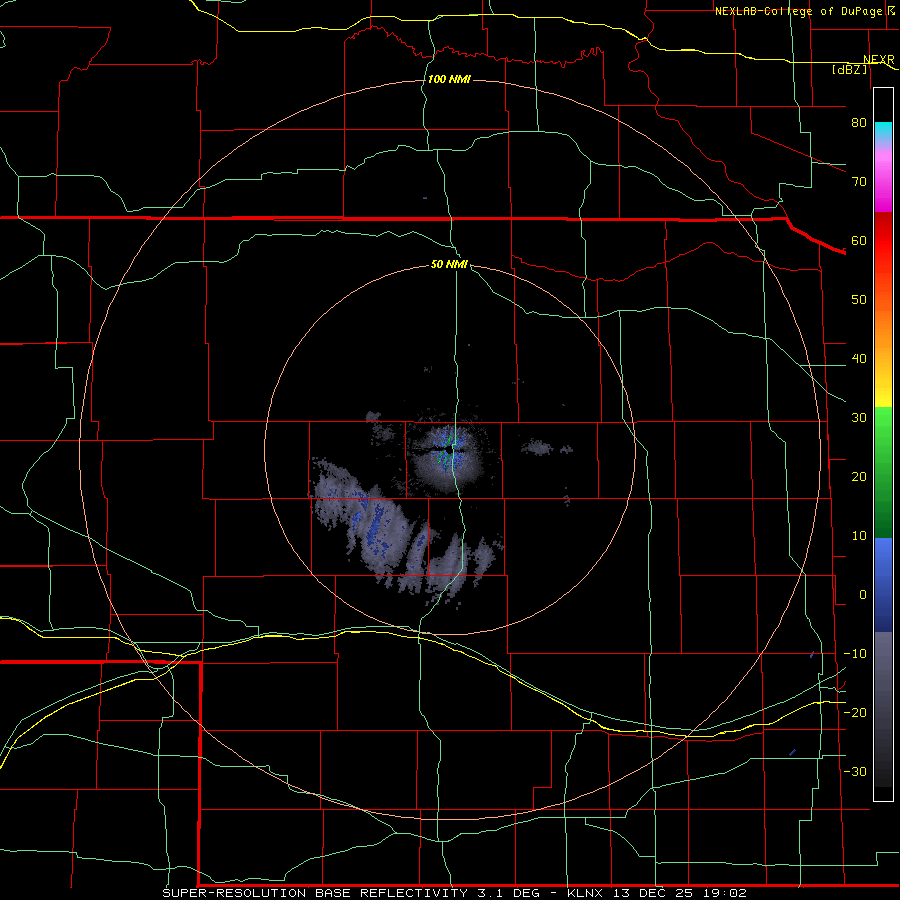The width and height of the screenshot is (900, 900).
Task: Click the green segment of the color bar
Action: (883, 472)
